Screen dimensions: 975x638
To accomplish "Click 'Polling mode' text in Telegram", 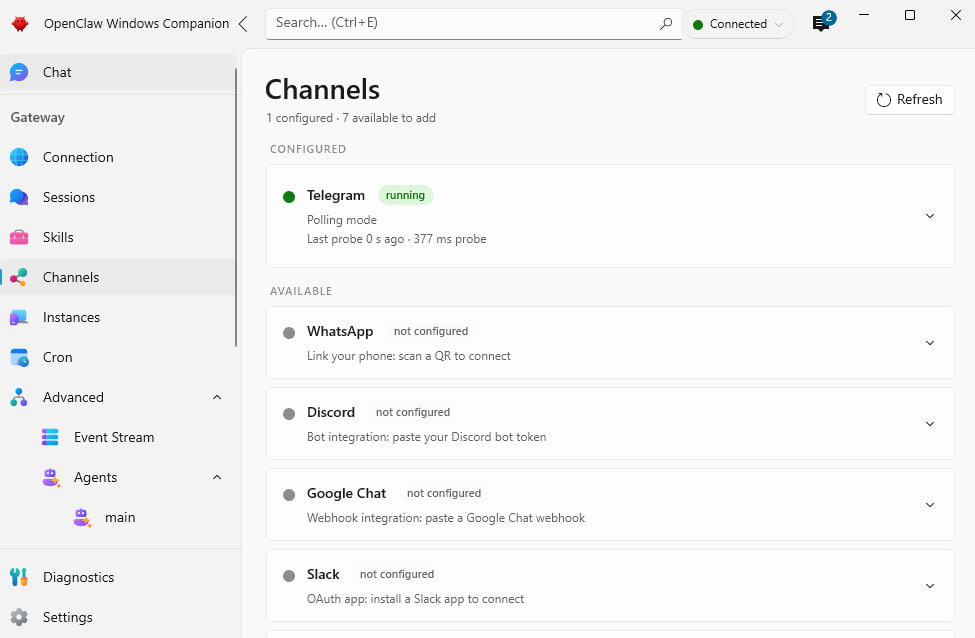I will coord(342,220).
